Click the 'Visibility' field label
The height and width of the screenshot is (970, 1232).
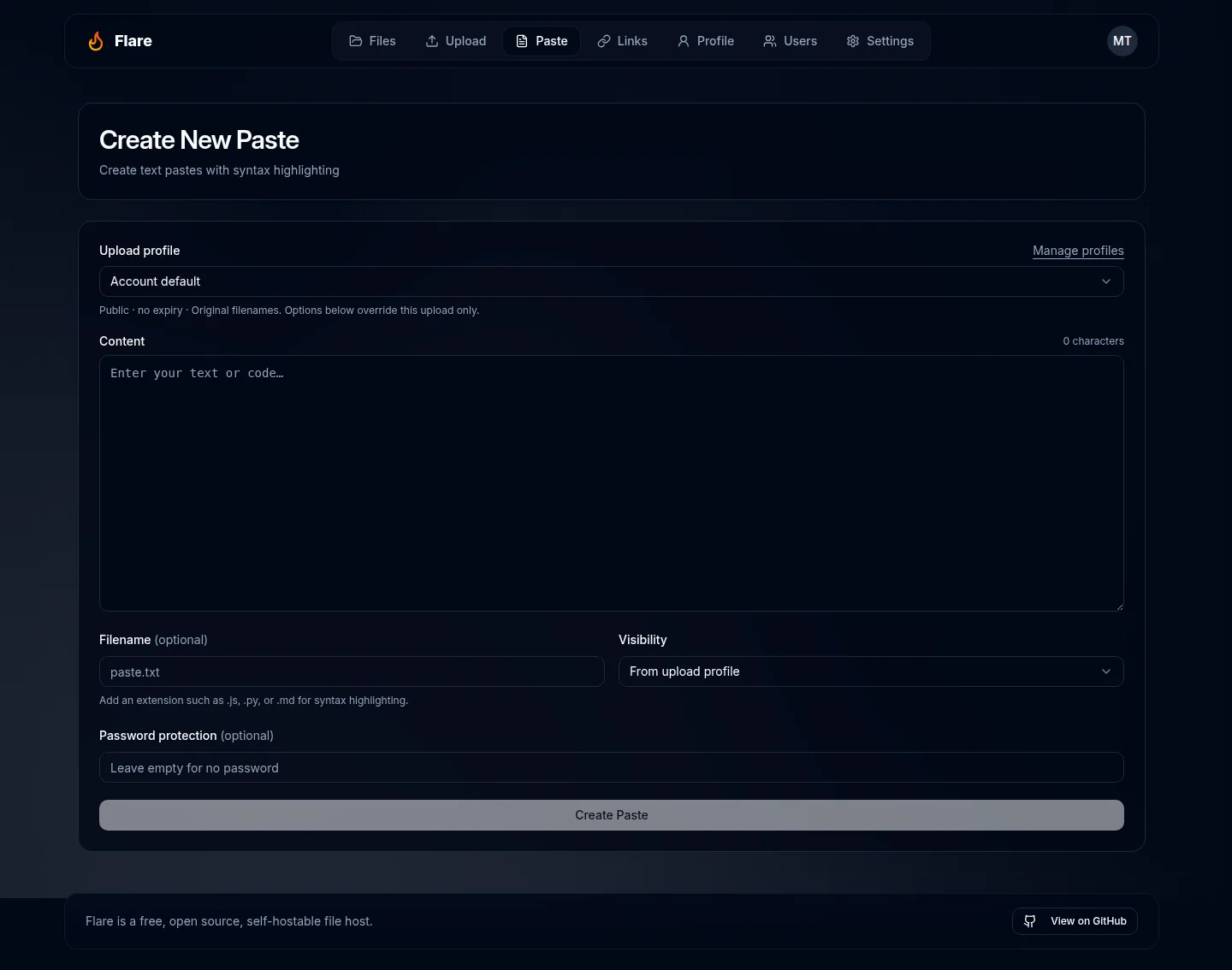coord(643,640)
